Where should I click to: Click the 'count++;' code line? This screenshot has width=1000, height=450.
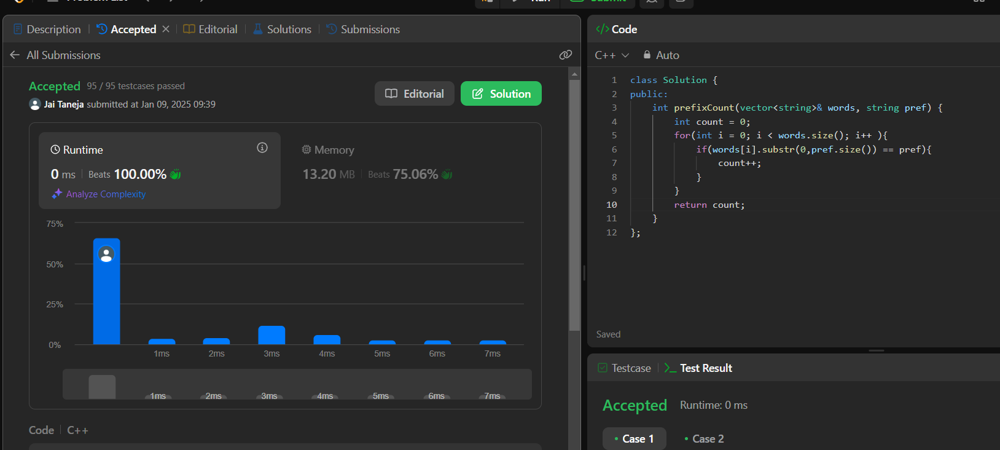pyautogui.click(x=740, y=163)
